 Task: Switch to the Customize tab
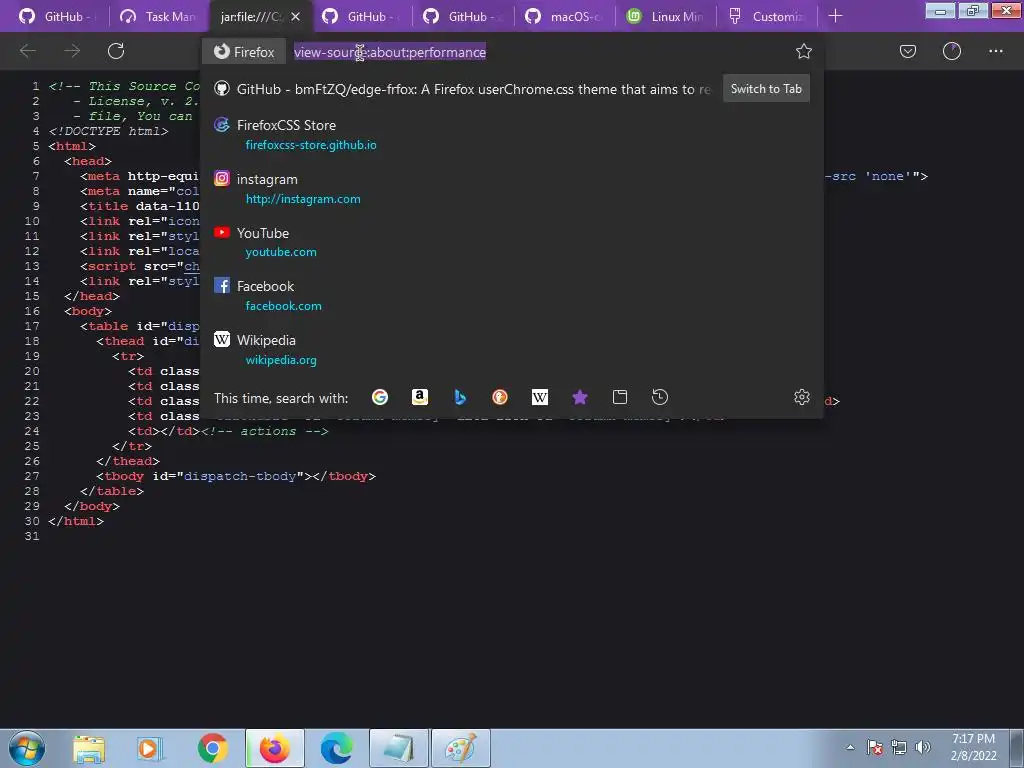(767, 16)
